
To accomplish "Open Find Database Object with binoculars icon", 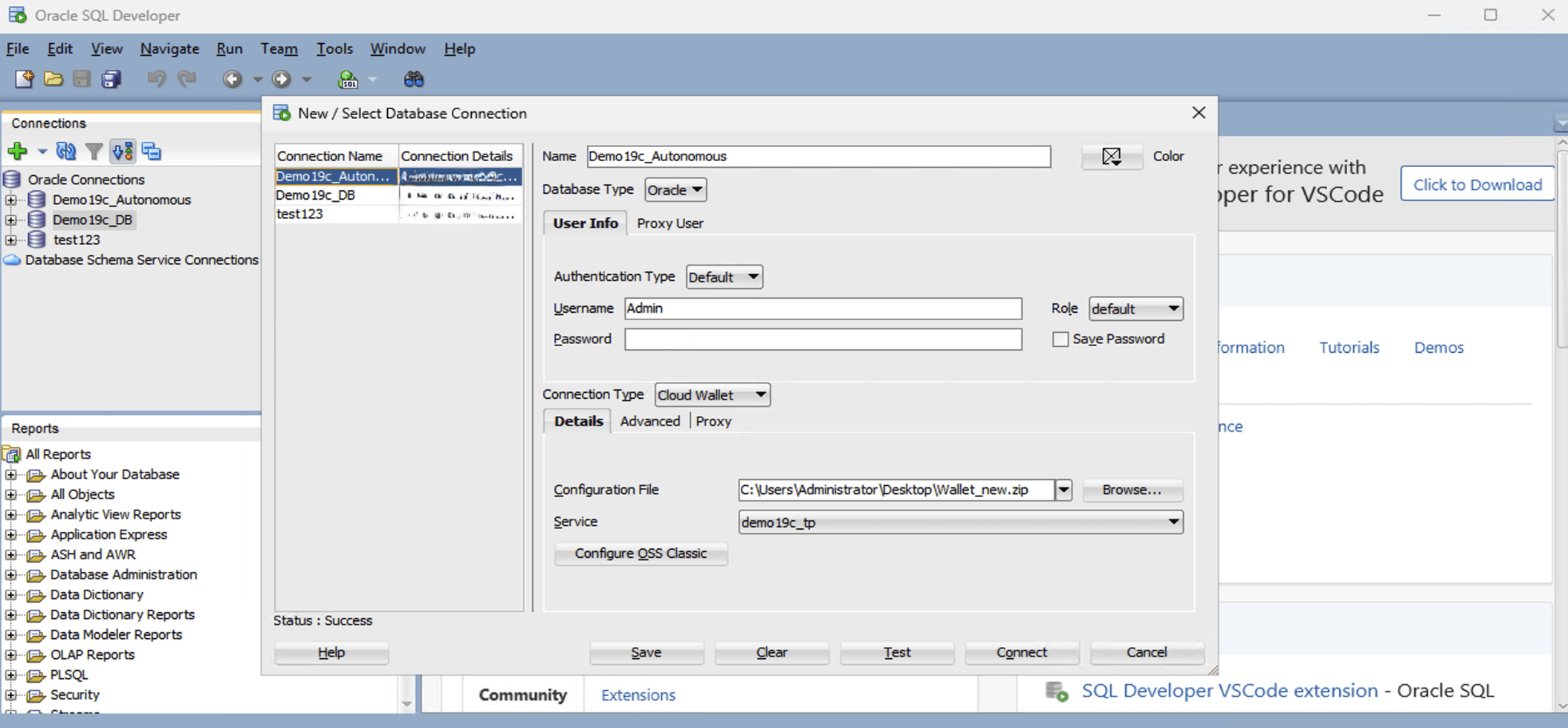I will pyautogui.click(x=414, y=79).
